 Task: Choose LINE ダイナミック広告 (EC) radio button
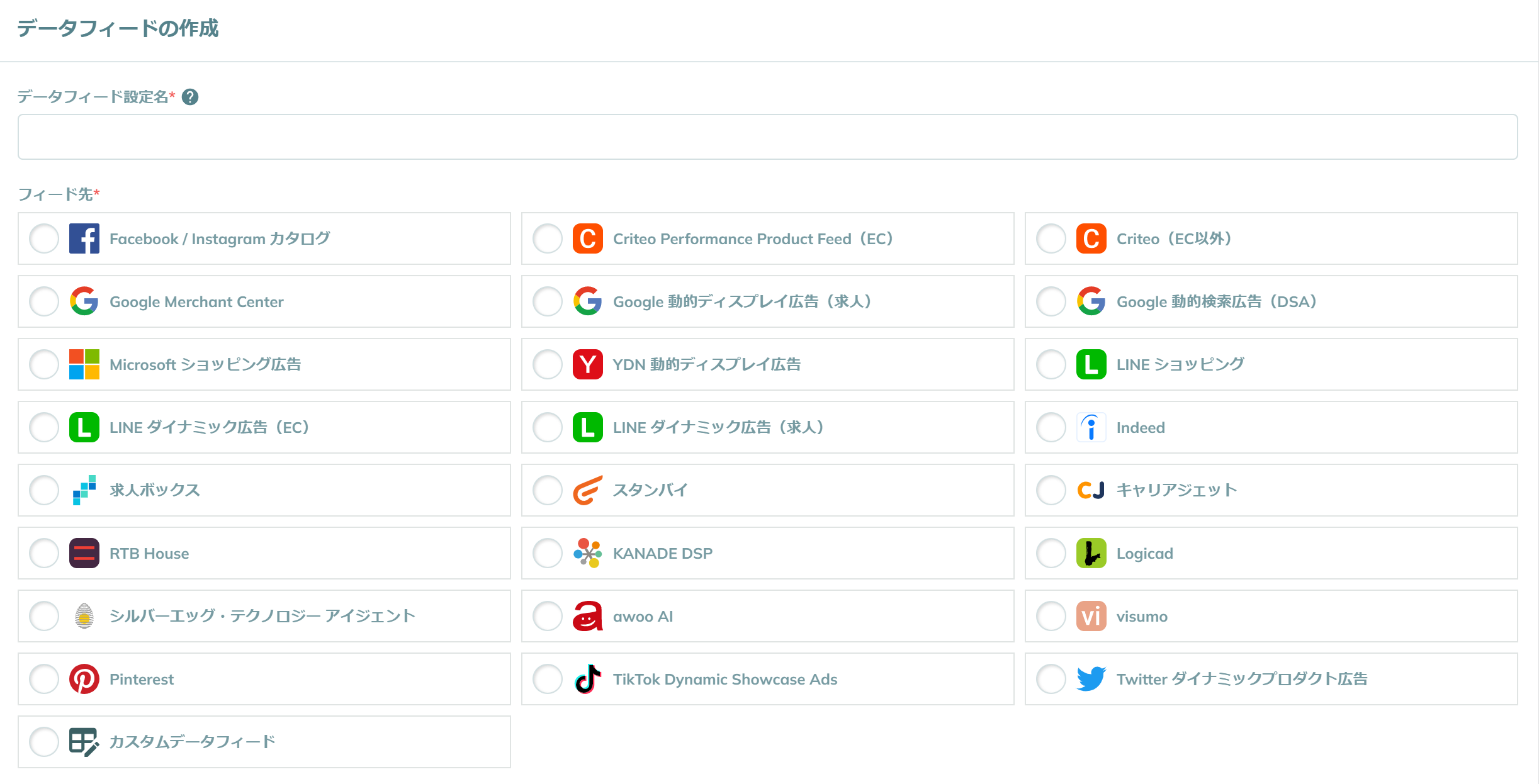click(44, 427)
